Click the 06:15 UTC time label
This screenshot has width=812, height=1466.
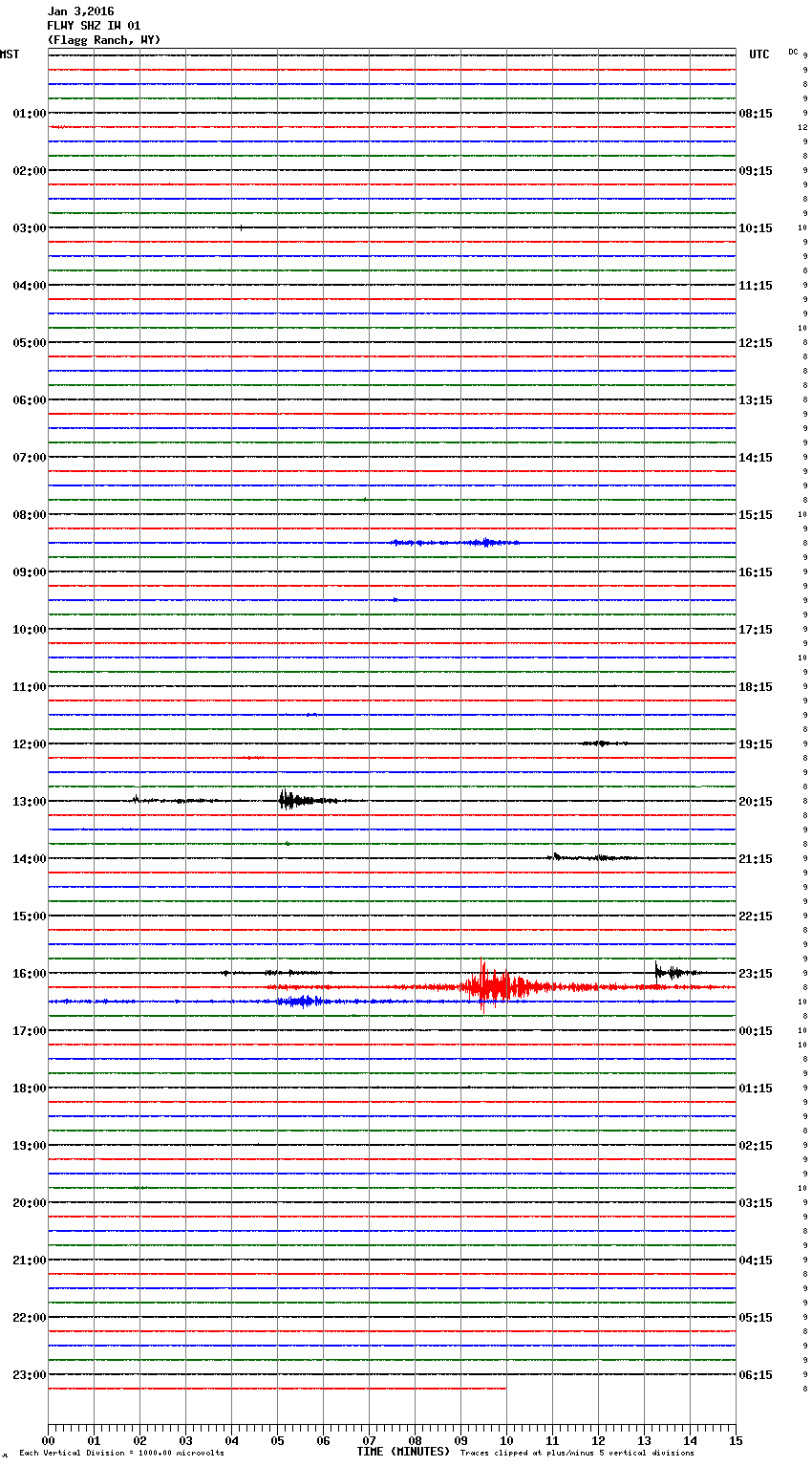(756, 1375)
